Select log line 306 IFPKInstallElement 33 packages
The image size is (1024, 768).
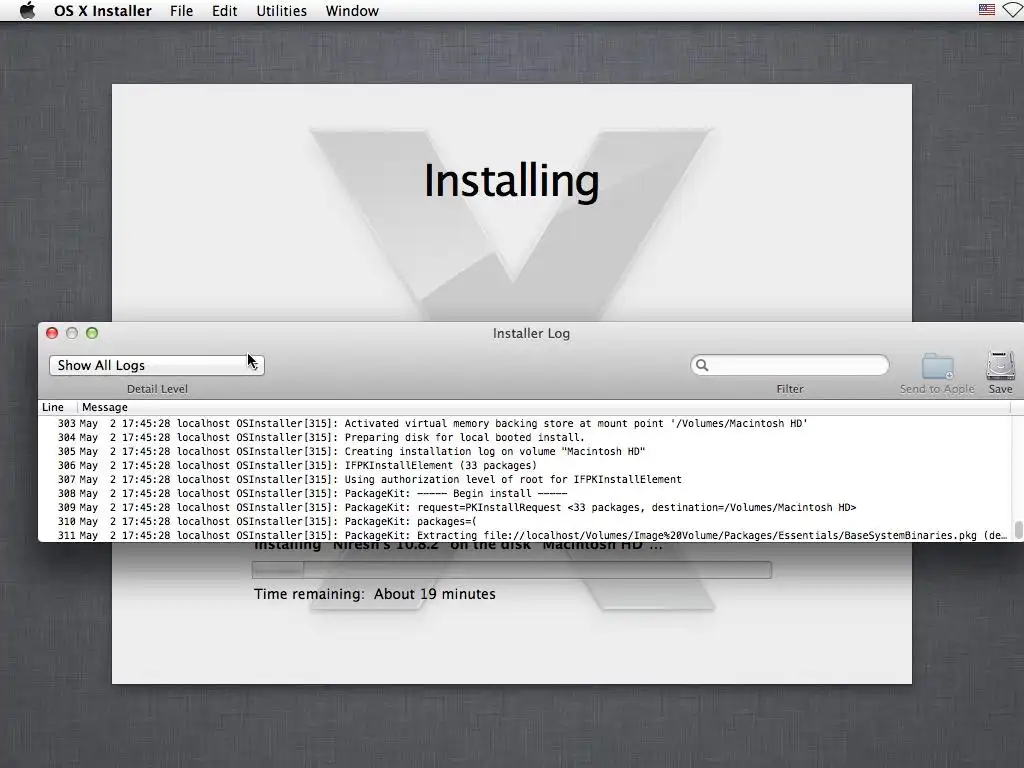tap(524, 466)
